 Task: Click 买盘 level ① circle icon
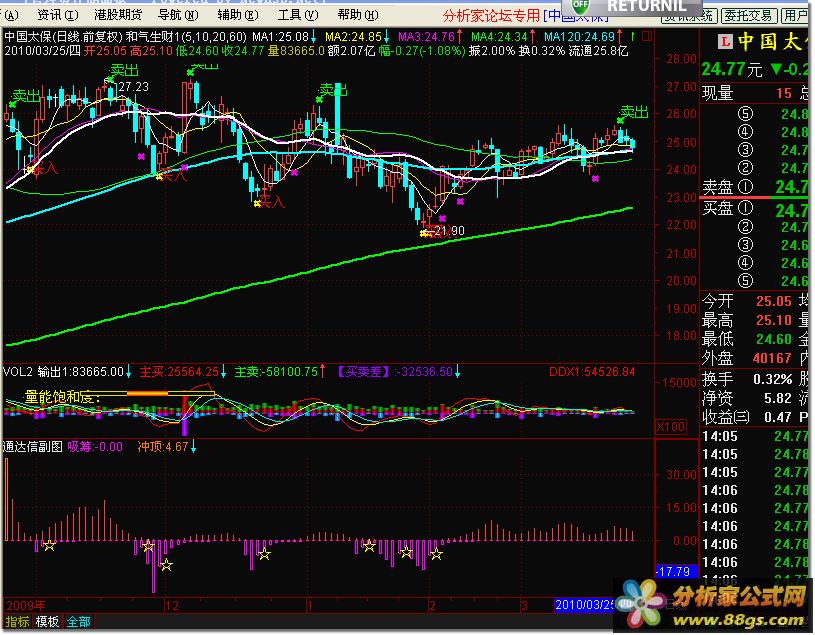point(745,208)
